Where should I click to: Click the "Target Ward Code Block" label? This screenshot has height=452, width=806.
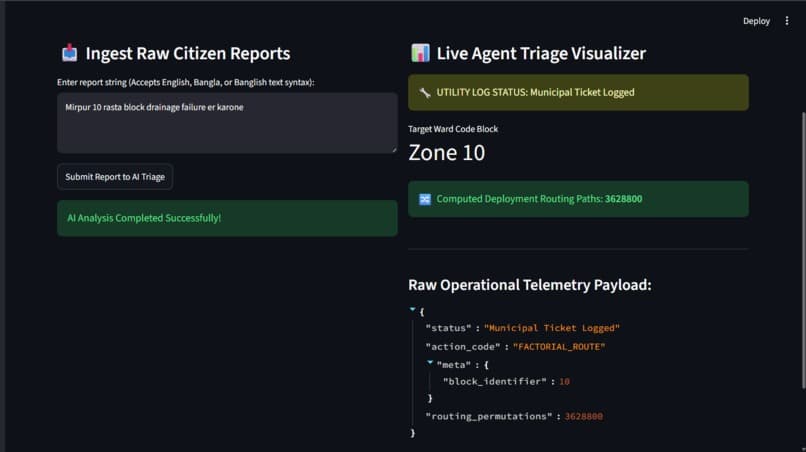453,129
